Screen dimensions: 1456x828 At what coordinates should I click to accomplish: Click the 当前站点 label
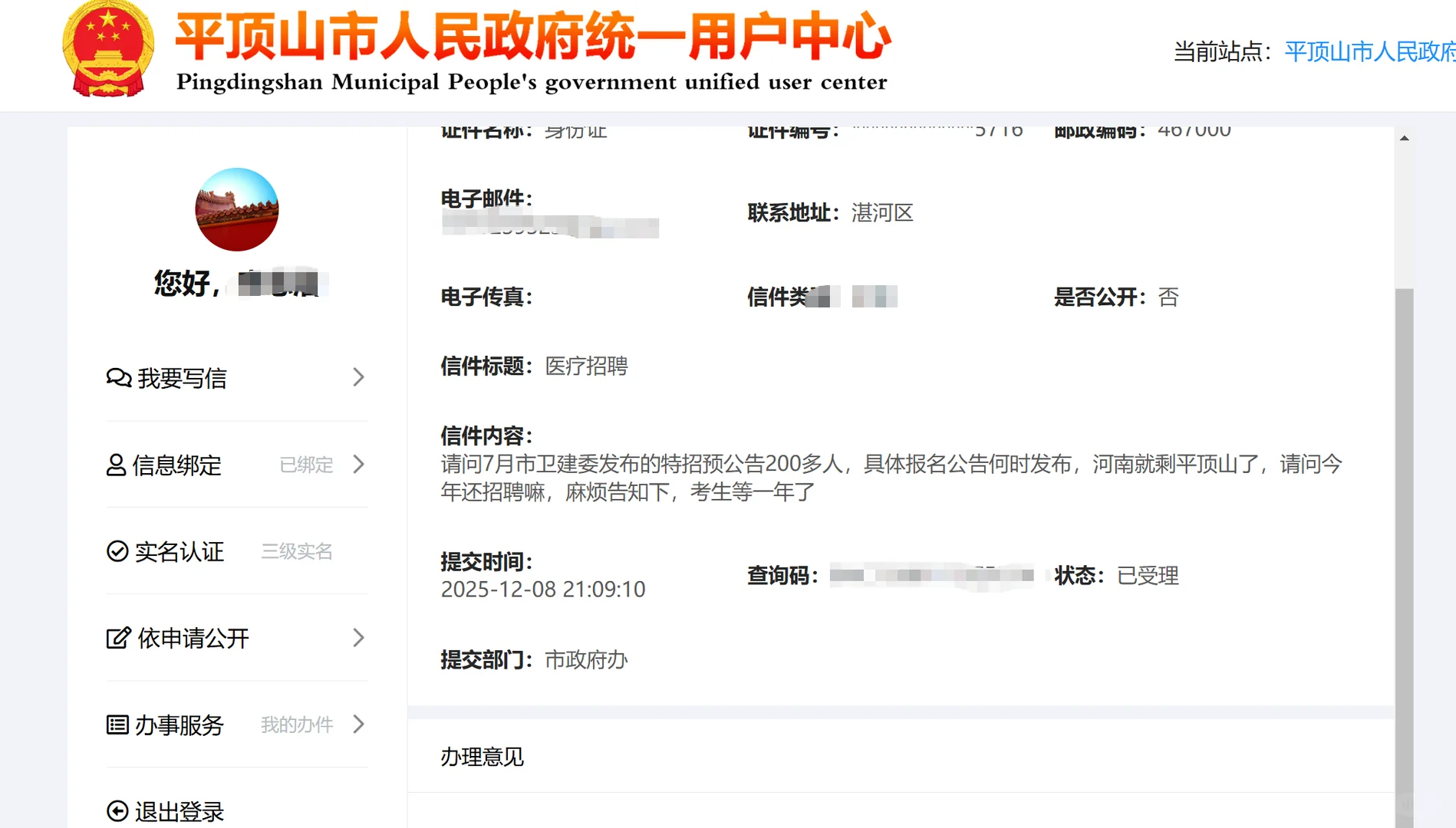(x=1223, y=51)
